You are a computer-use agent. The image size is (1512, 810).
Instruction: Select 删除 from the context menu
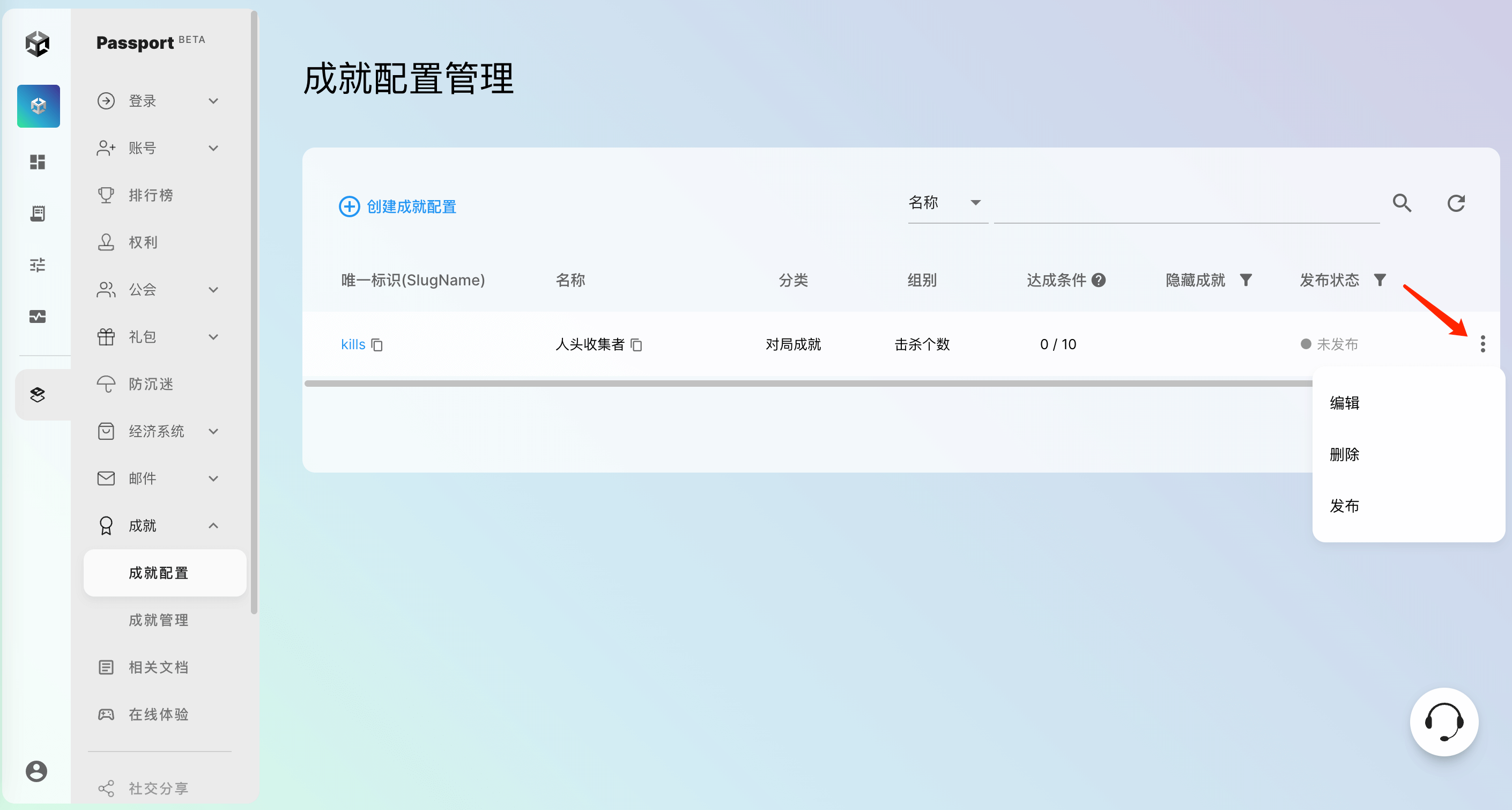tap(1345, 454)
